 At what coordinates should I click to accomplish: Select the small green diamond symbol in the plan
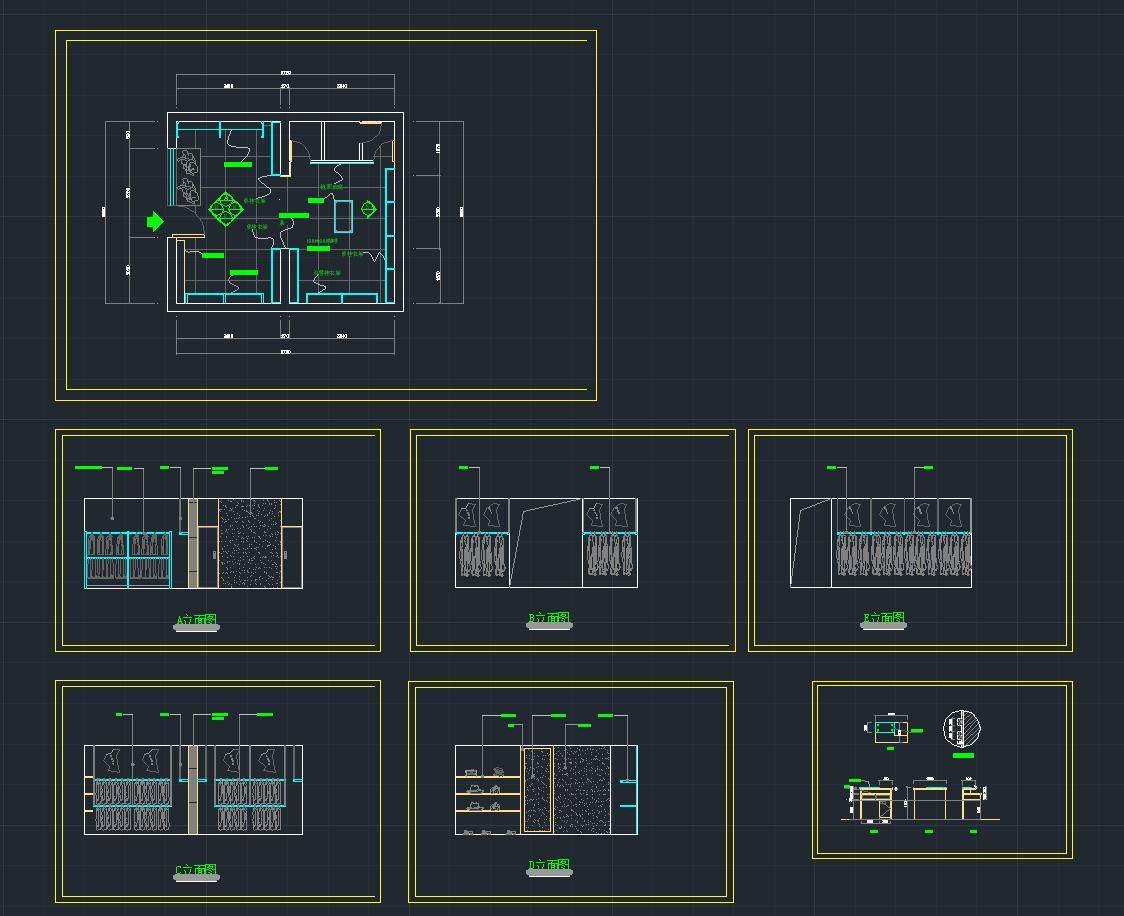(368, 209)
